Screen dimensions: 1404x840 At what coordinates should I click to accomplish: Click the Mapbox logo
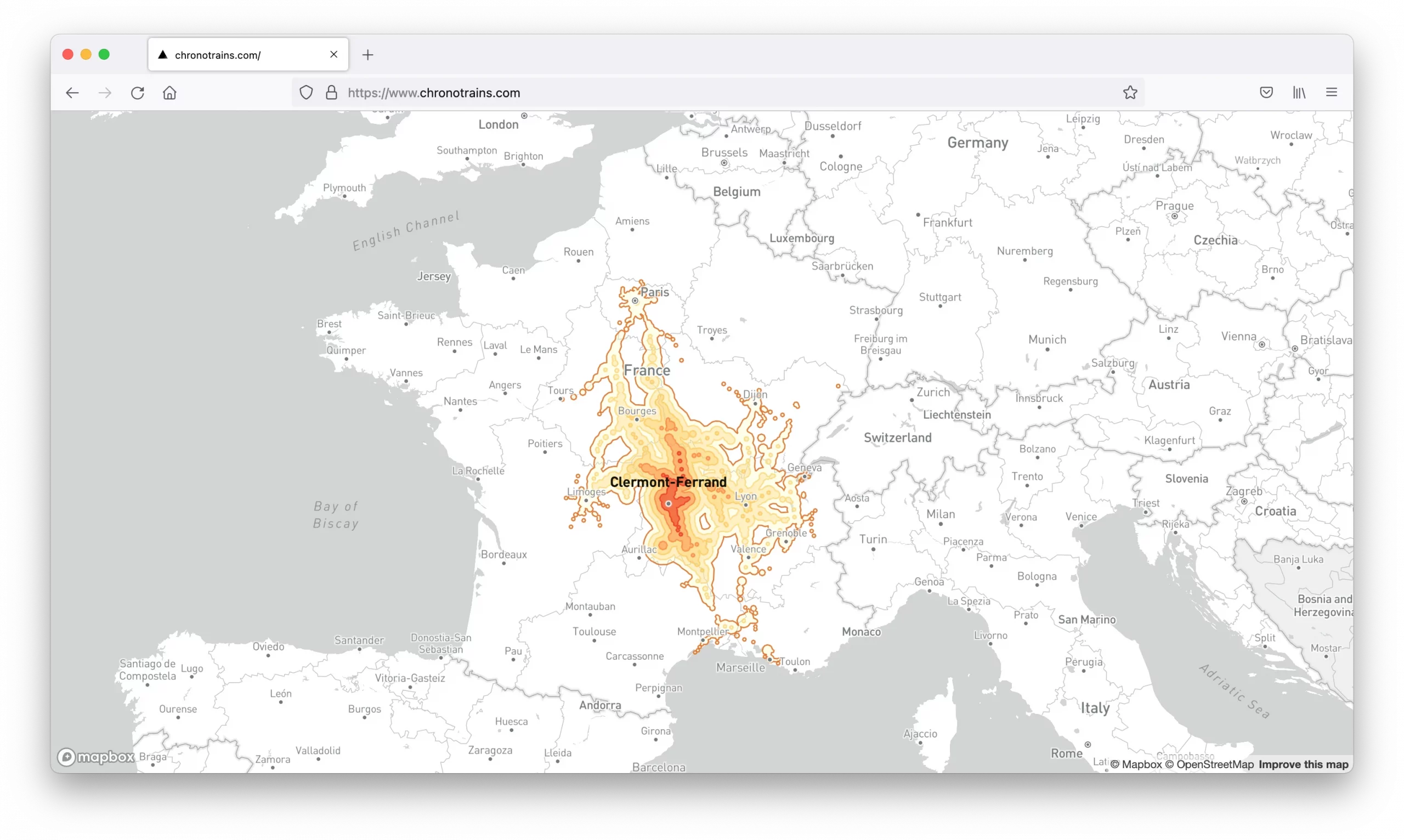[x=95, y=757]
